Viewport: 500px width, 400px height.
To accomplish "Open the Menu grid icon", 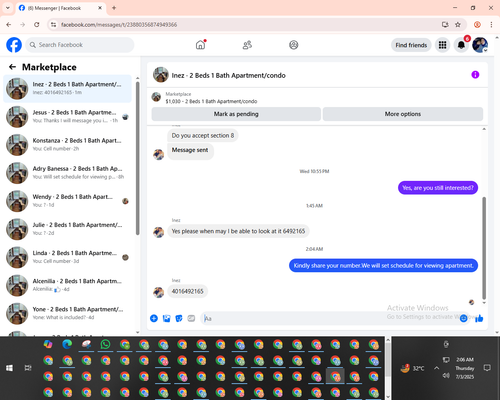I will coord(442,45).
